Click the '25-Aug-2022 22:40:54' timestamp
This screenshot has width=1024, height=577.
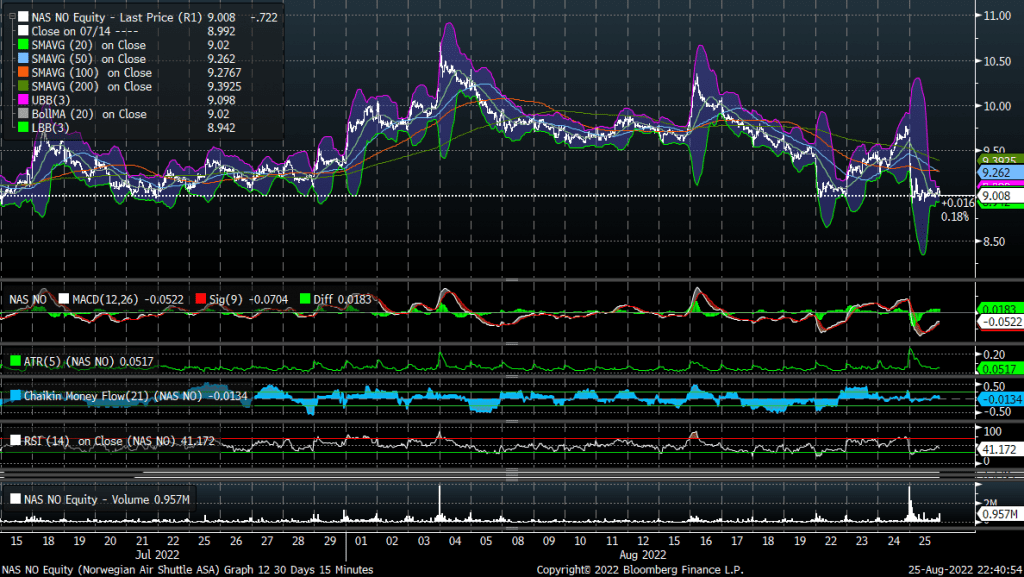pyautogui.click(x=965, y=570)
